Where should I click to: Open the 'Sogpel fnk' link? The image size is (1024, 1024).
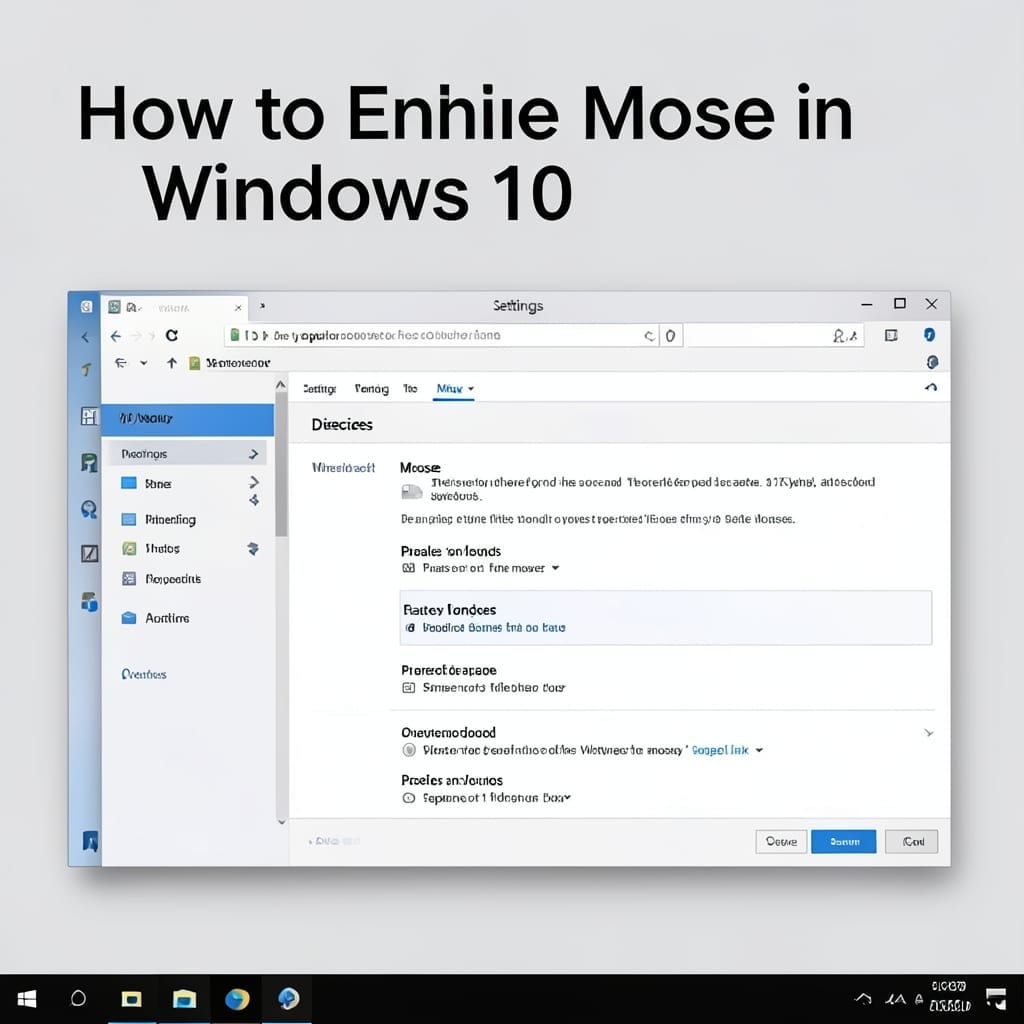tap(720, 750)
